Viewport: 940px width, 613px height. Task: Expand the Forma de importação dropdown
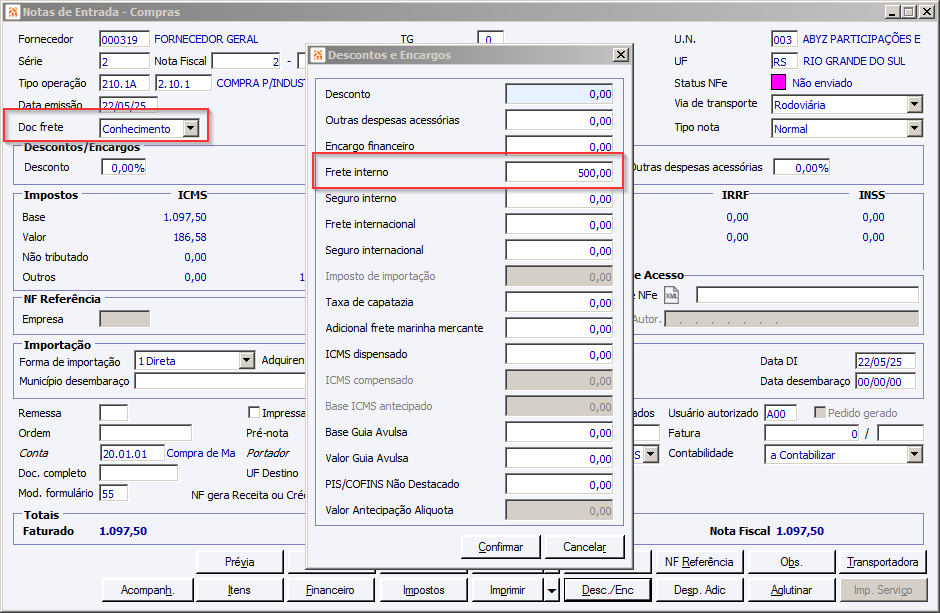click(x=246, y=361)
